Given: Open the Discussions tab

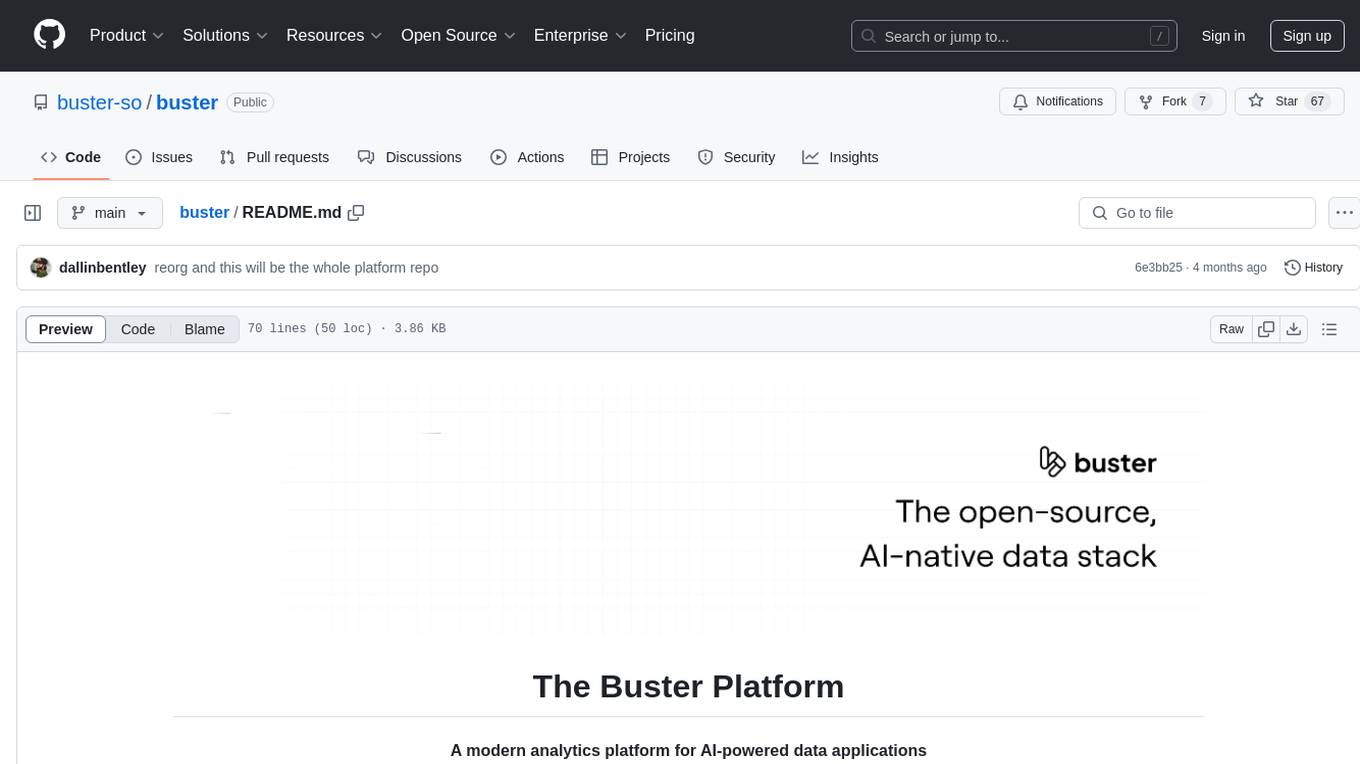Looking at the screenshot, I should pos(410,157).
